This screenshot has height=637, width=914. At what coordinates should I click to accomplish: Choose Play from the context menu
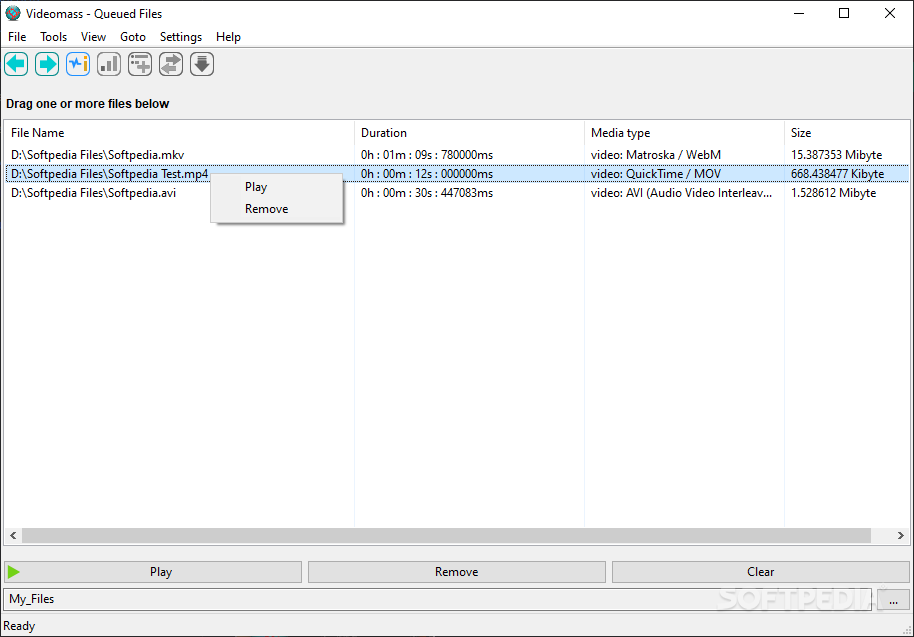277,187
